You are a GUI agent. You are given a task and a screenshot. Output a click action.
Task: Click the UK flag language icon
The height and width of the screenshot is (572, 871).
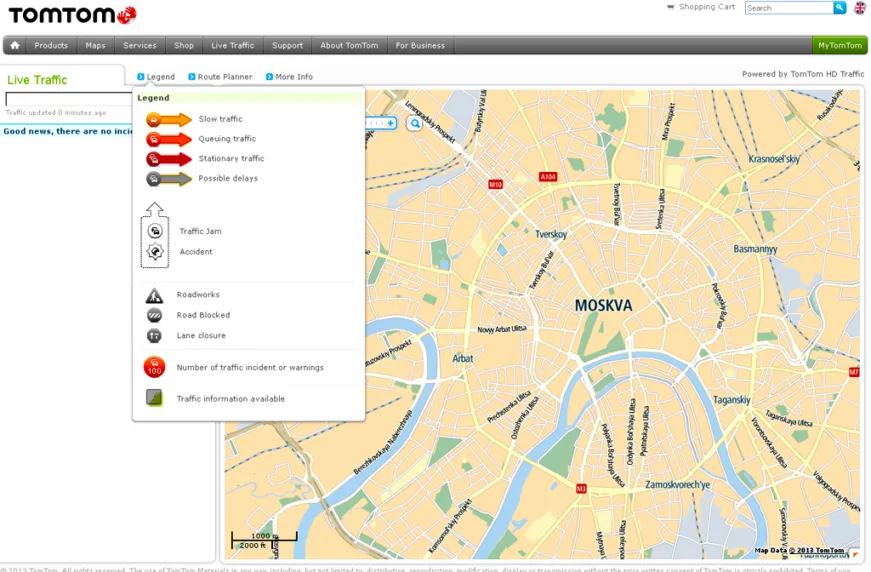pyautogui.click(x=860, y=8)
